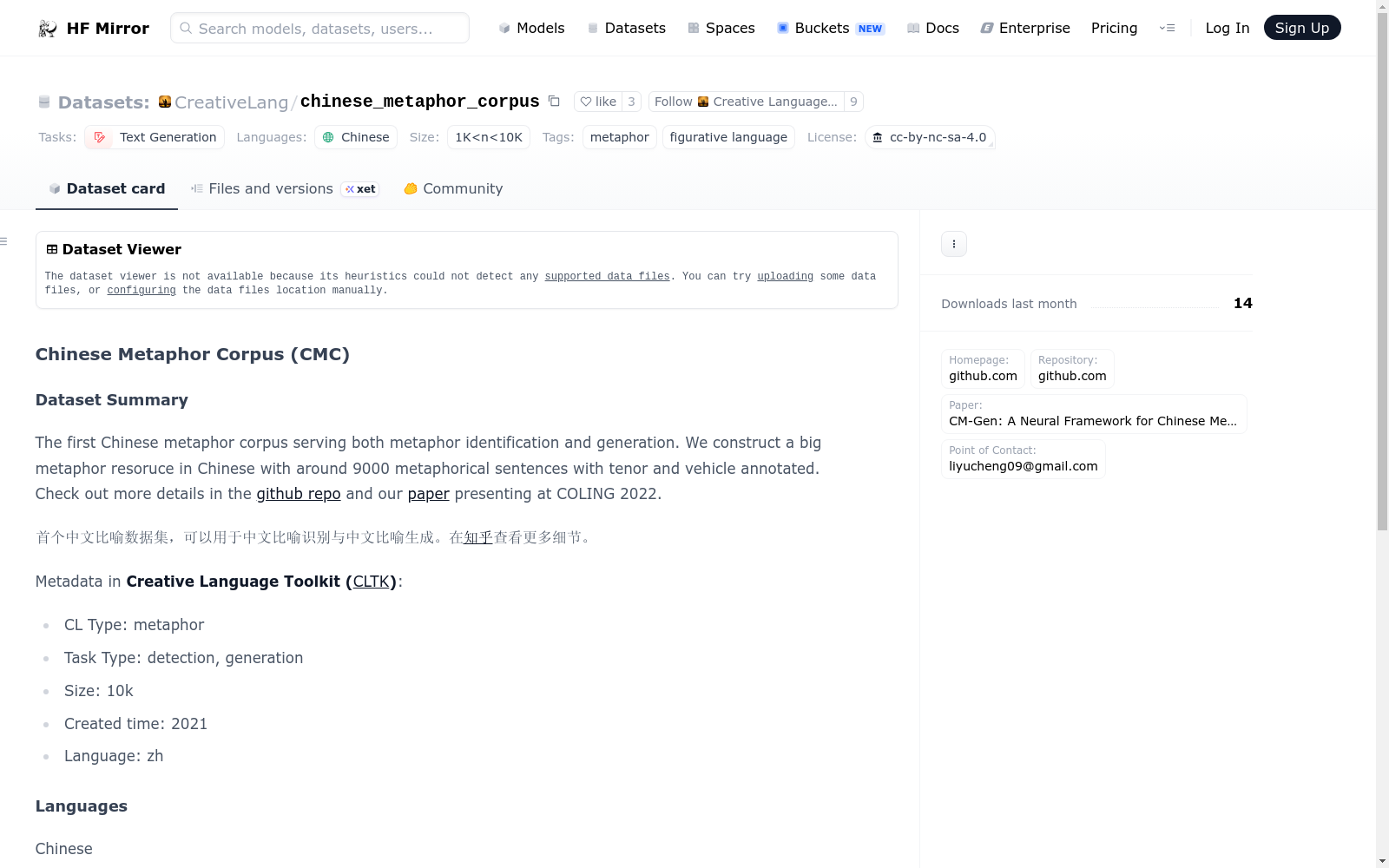The width and height of the screenshot is (1389, 868).
Task: Open the Spaces navigation item
Action: (x=721, y=28)
